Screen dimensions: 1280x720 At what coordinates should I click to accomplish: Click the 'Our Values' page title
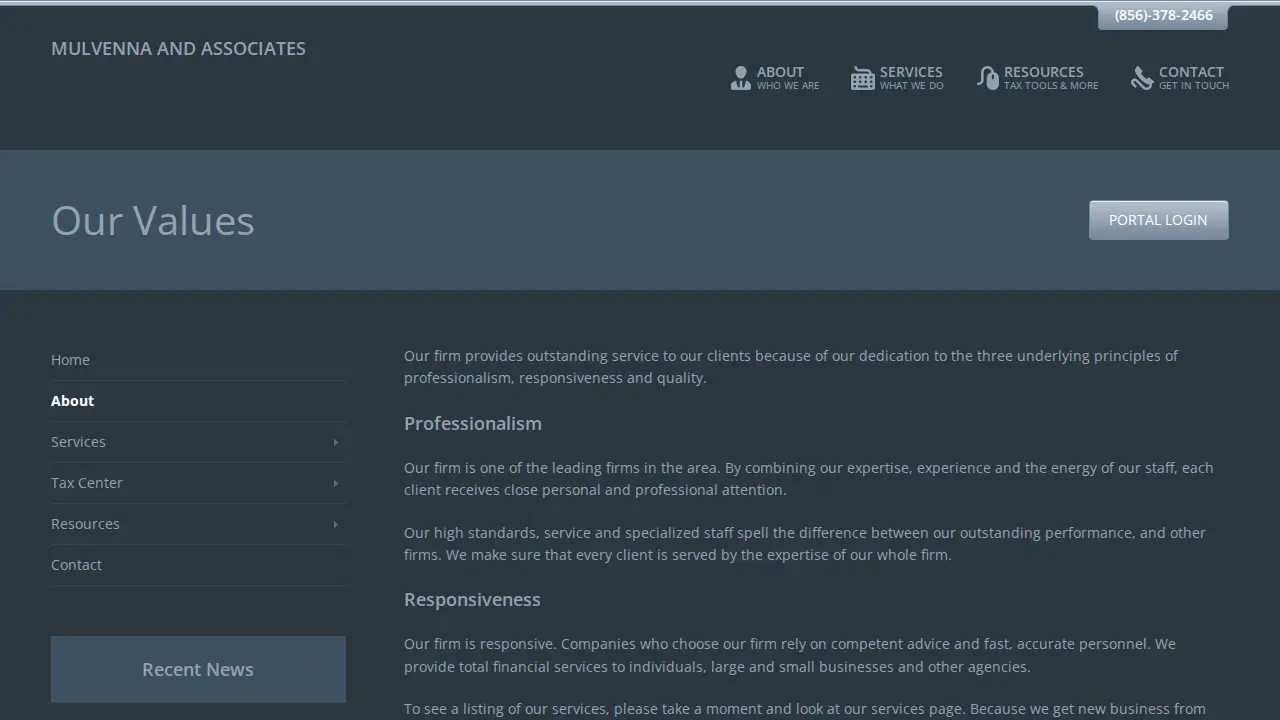click(153, 221)
